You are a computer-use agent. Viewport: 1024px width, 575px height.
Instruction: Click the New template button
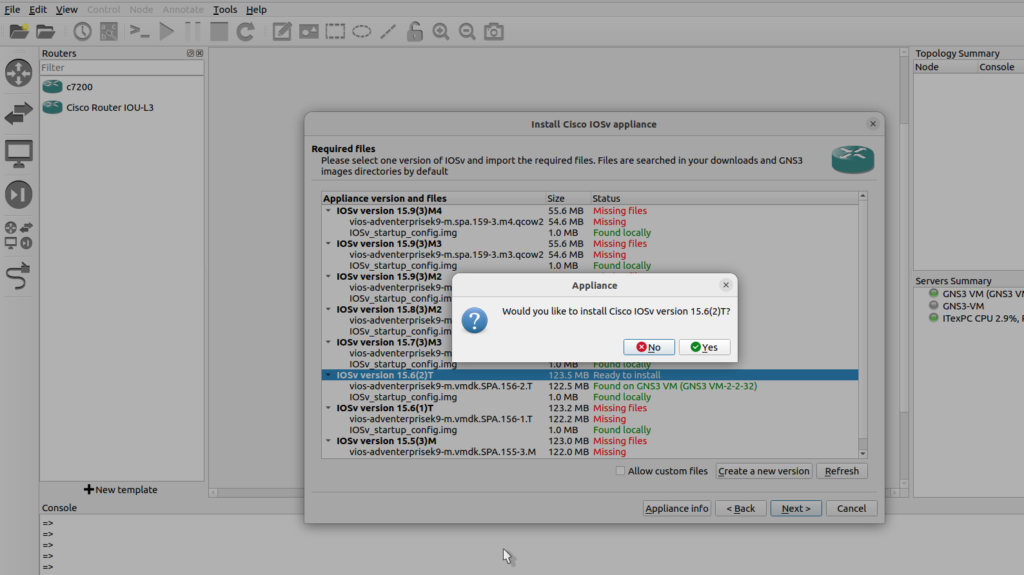(x=121, y=490)
